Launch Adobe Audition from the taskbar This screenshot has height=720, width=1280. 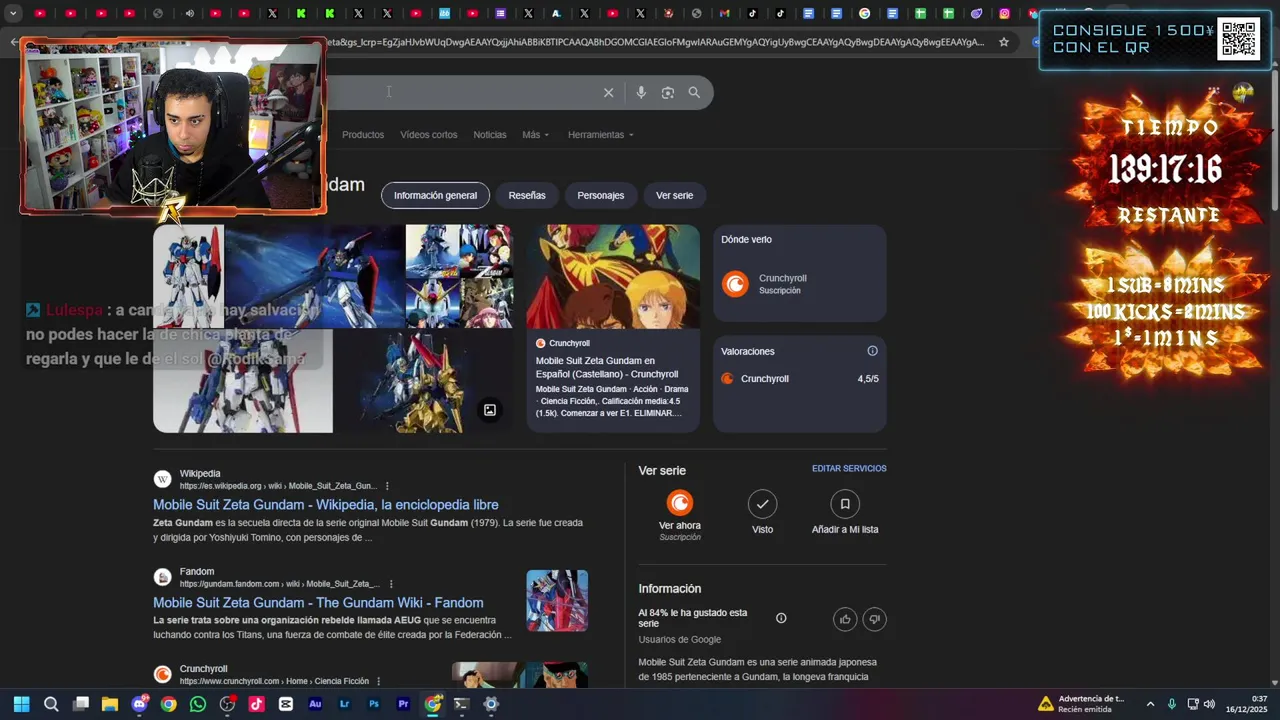click(315, 704)
